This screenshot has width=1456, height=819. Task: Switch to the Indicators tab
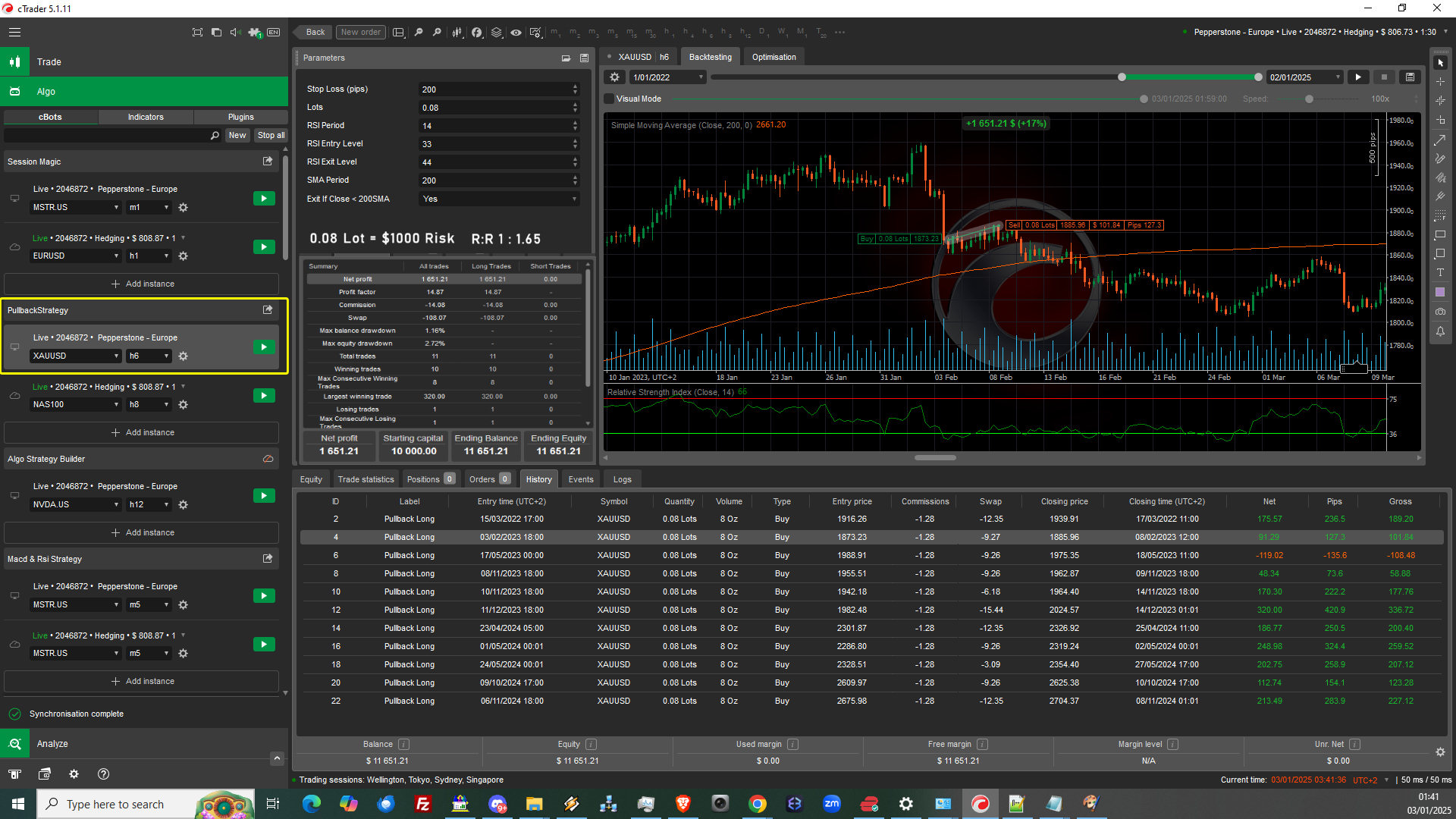tap(146, 117)
